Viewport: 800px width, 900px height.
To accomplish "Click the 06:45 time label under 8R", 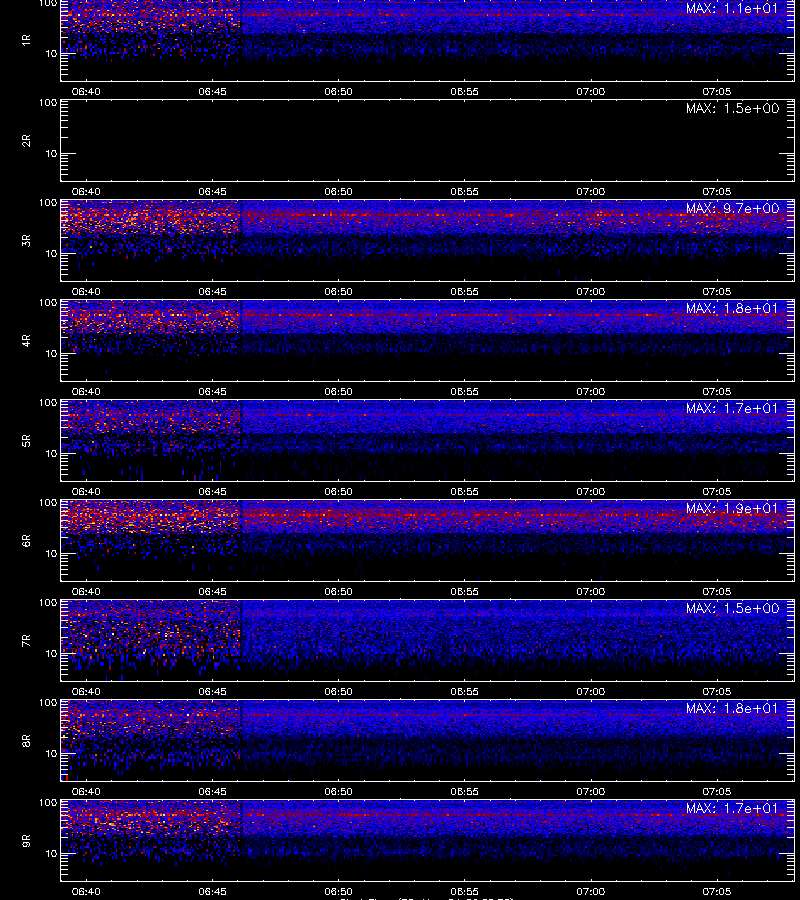I will 212,792.
